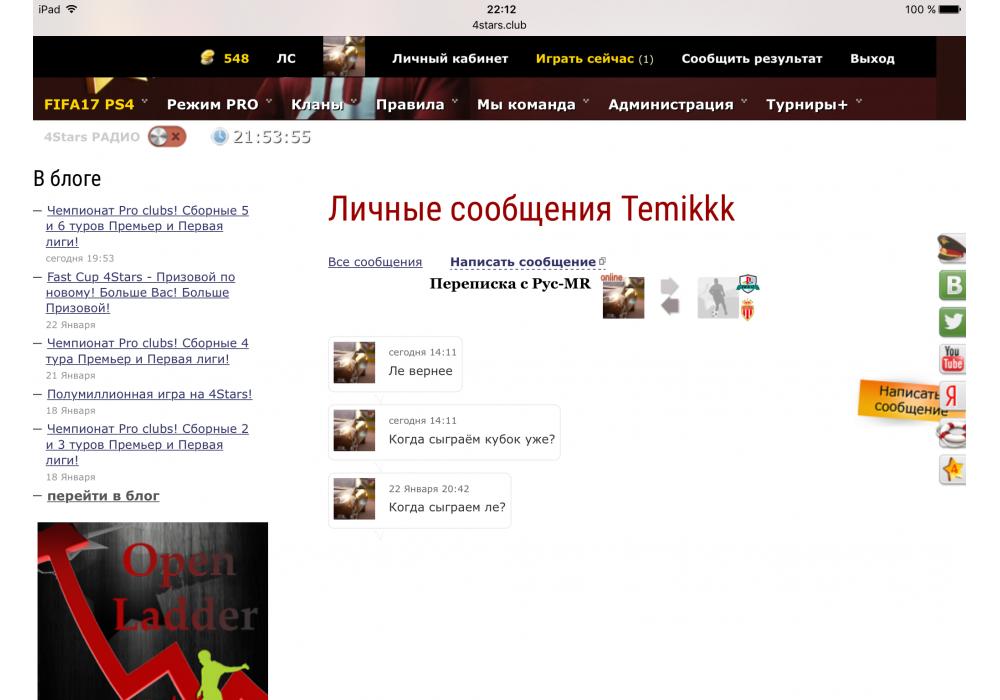Open the VK icon in right sidebar
Viewport: 1000px width, 700px height.
click(x=952, y=285)
